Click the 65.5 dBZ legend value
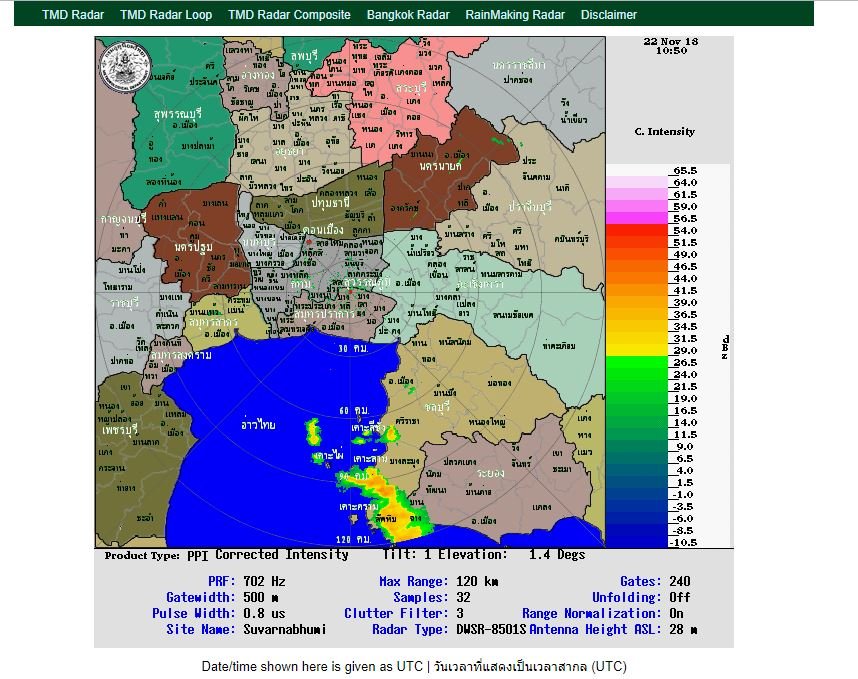The image size is (858, 679). (685, 171)
